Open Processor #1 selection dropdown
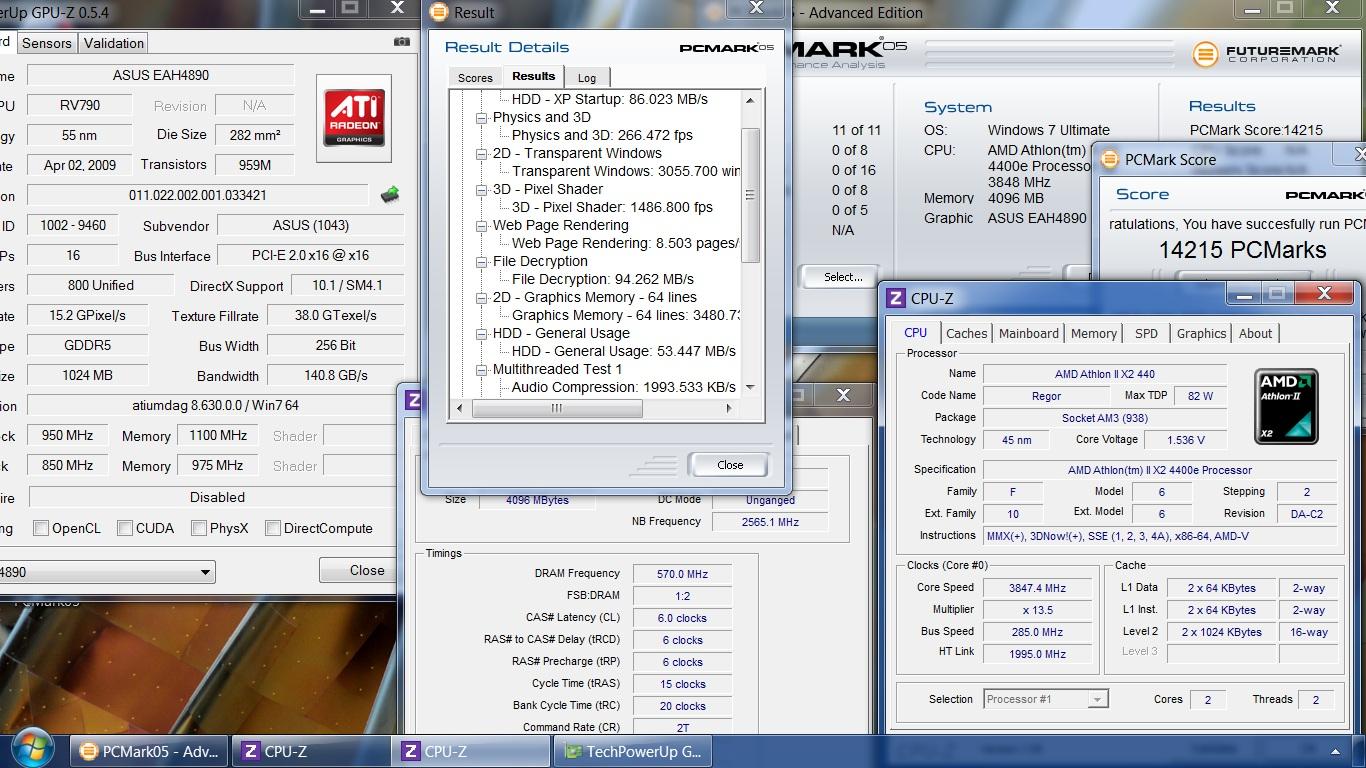This screenshot has width=1366, height=768. [1097, 699]
